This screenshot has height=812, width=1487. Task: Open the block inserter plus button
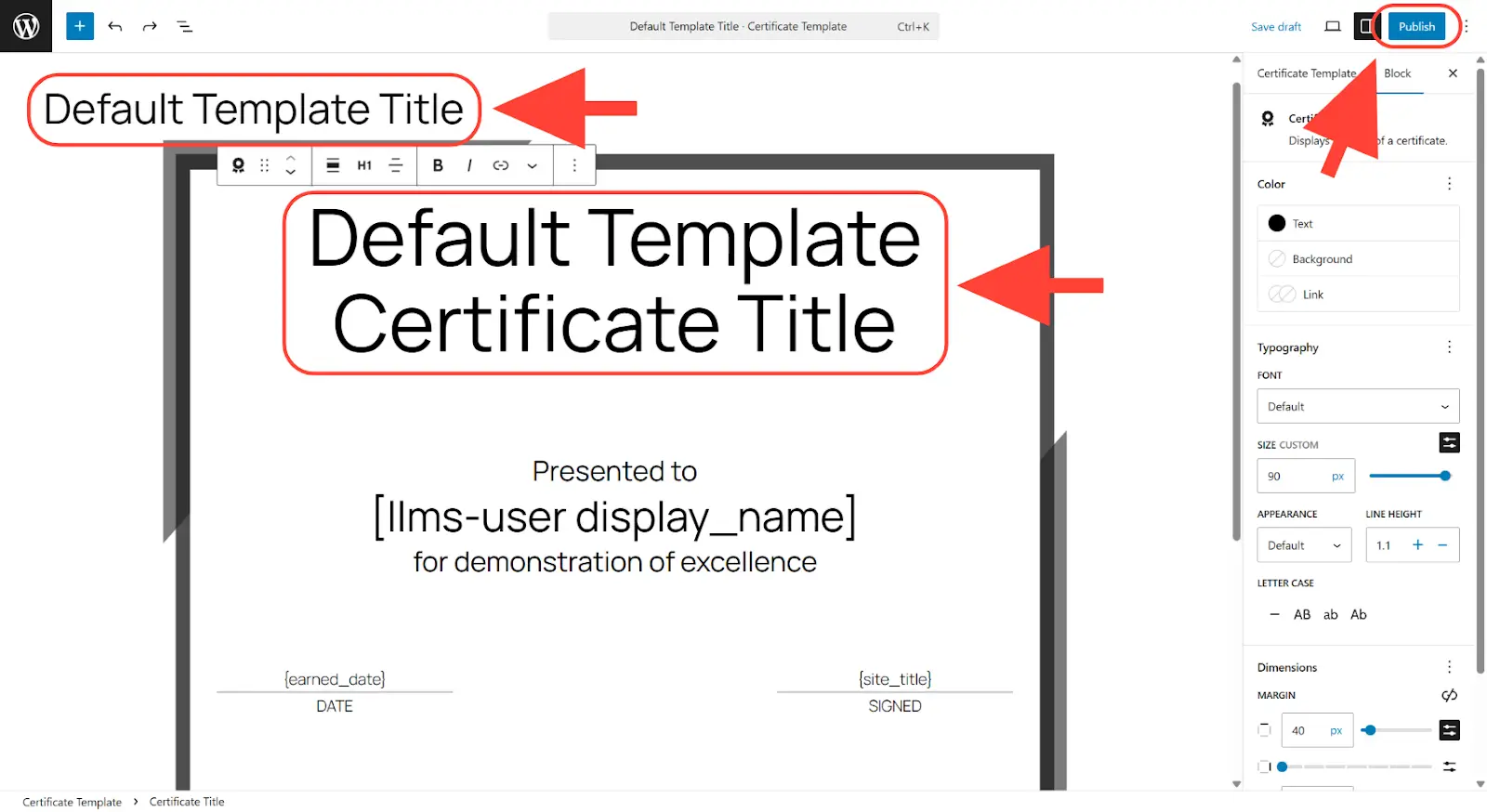(80, 26)
